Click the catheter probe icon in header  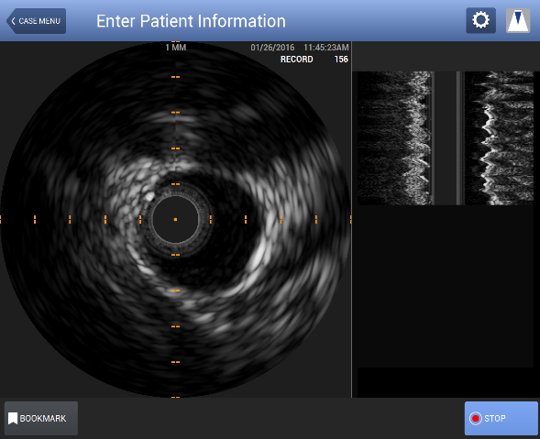[x=518, y=21]
